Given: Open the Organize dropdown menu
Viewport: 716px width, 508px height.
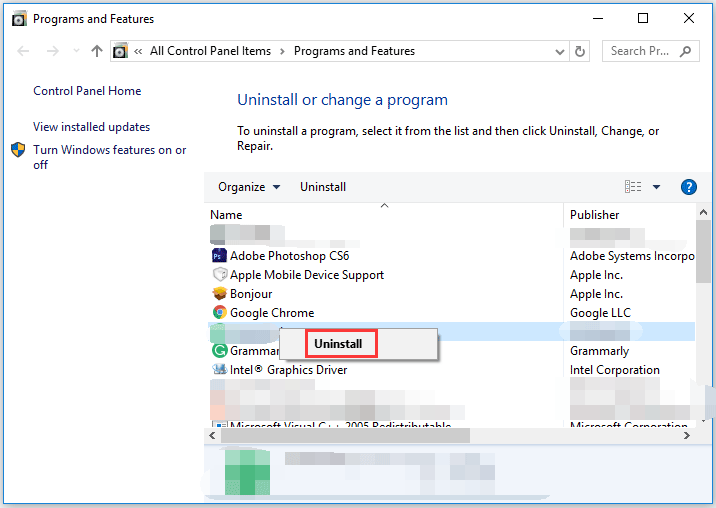Looking at the screenshot, I should pos(249,187).
